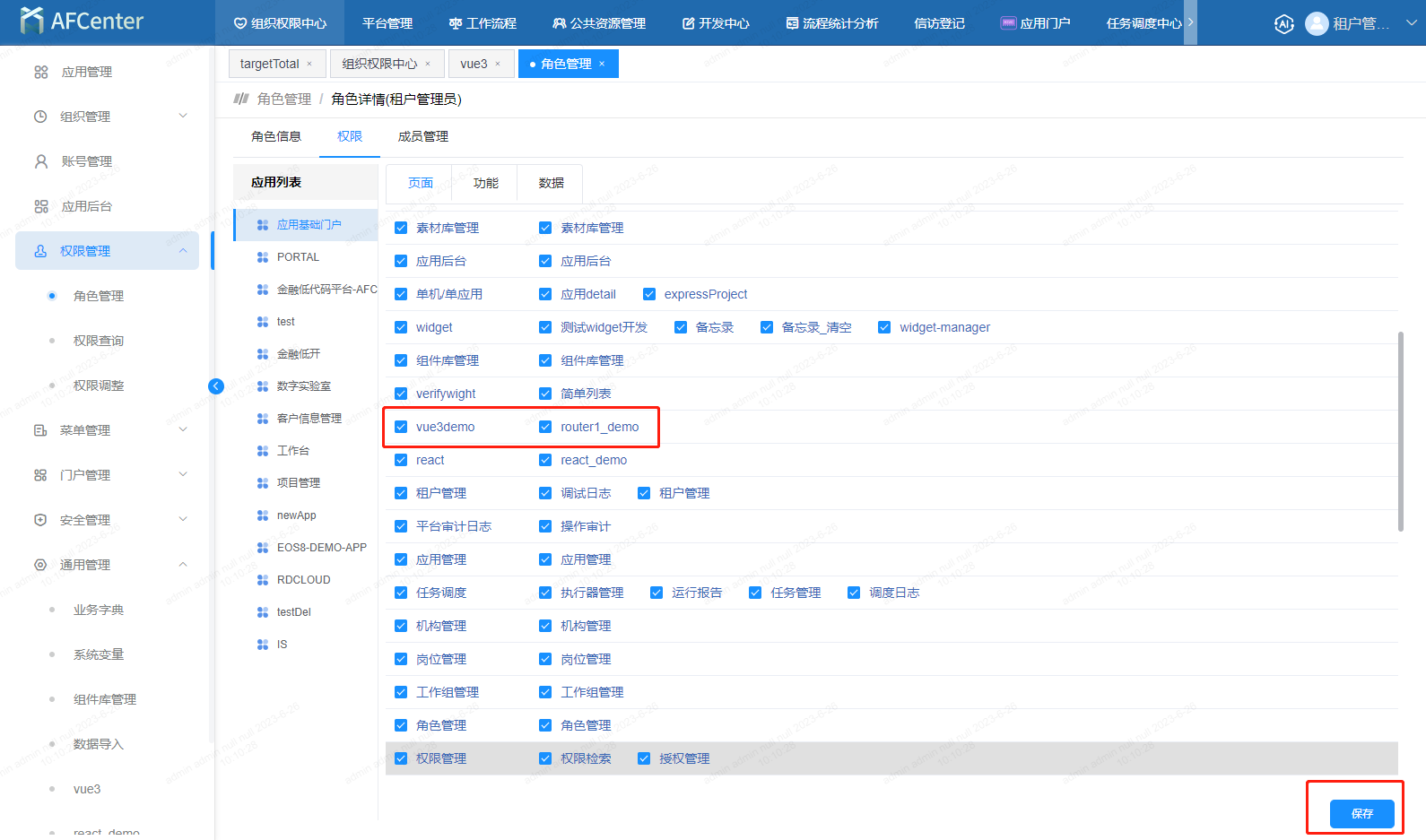
Task: Open the user dropdown arrow at top right
Action: 1411,23
